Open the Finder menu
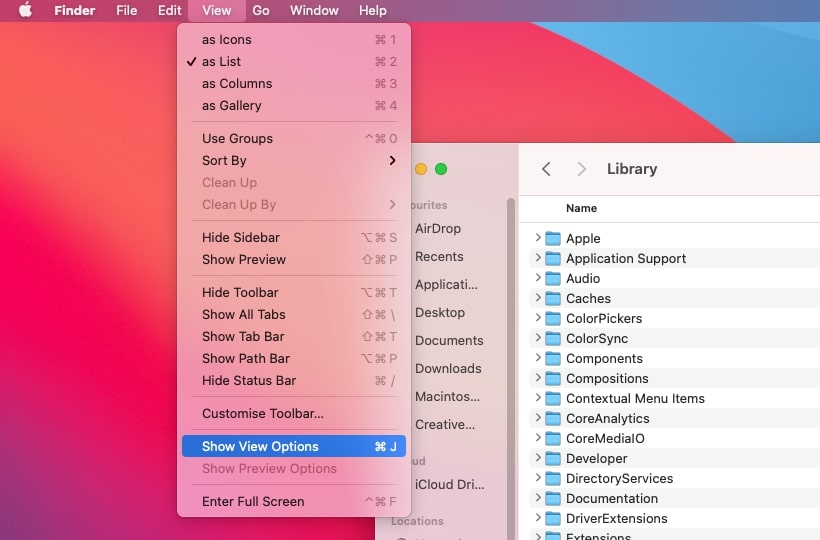820x540 pixels. click(x=74, y=10)
